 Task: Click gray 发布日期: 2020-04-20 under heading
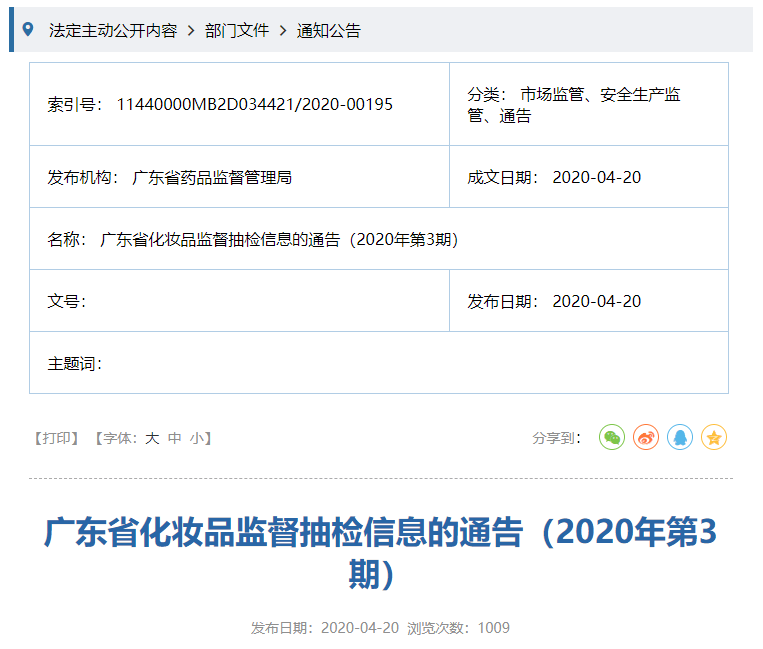[325, 628]
